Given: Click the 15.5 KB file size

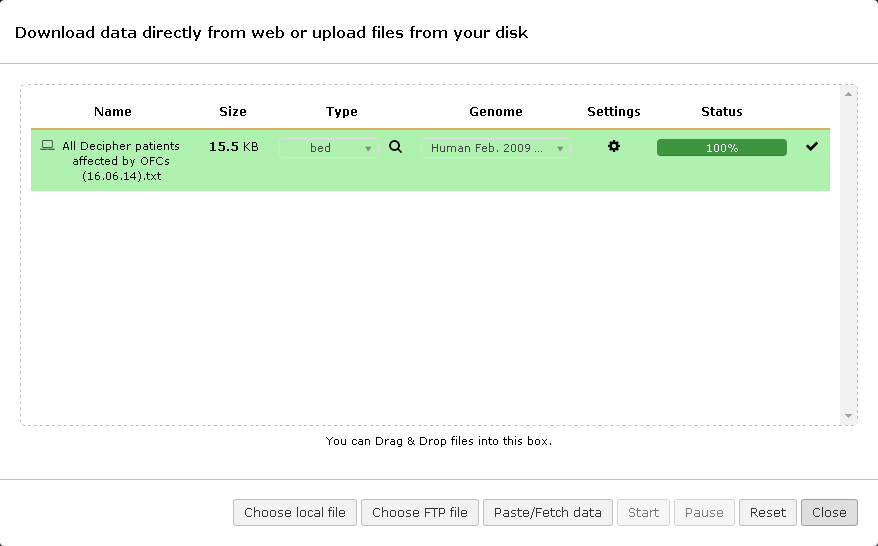Looking at the screenshot, I should coord(233,147).
